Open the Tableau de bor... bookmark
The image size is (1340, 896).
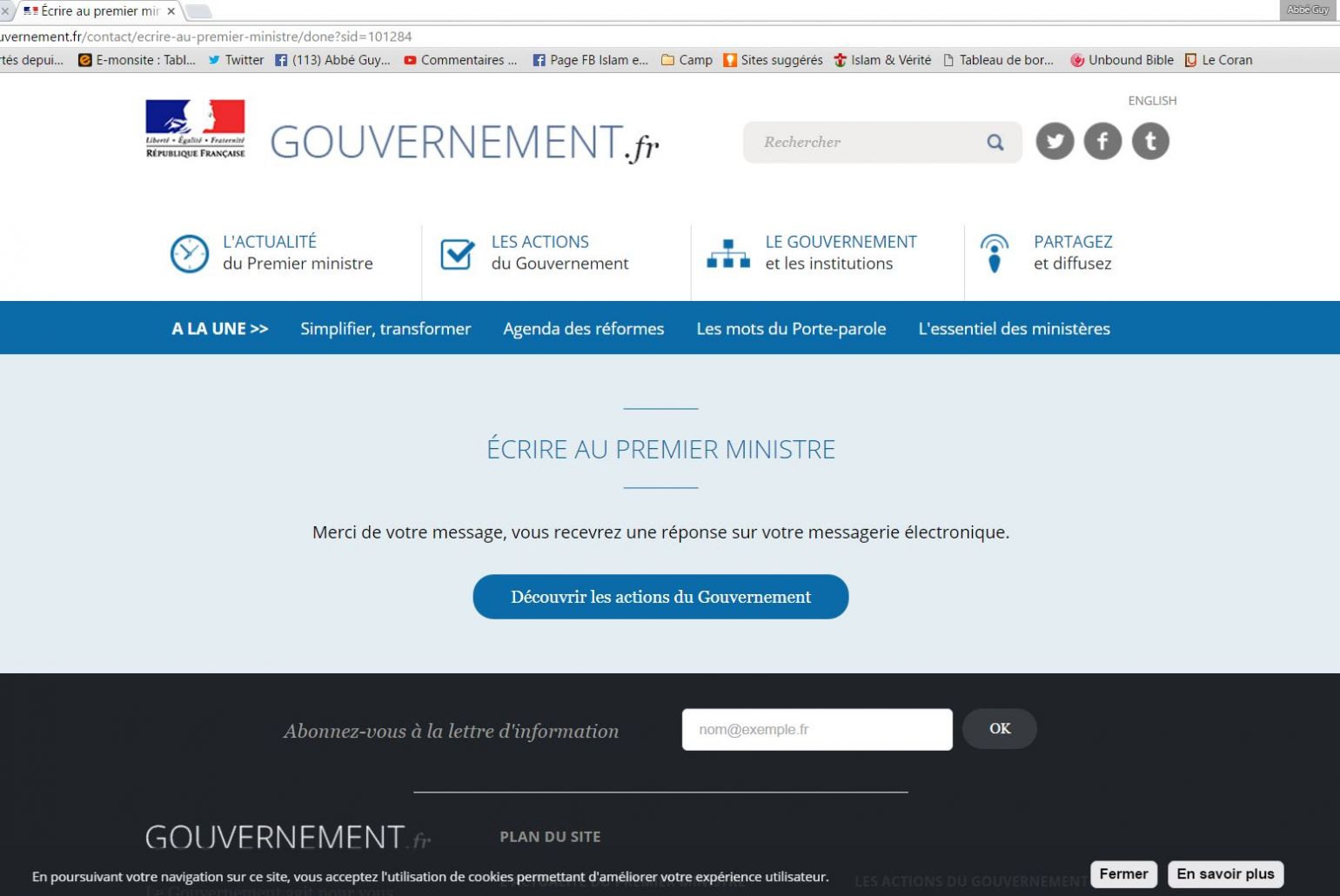998,60
